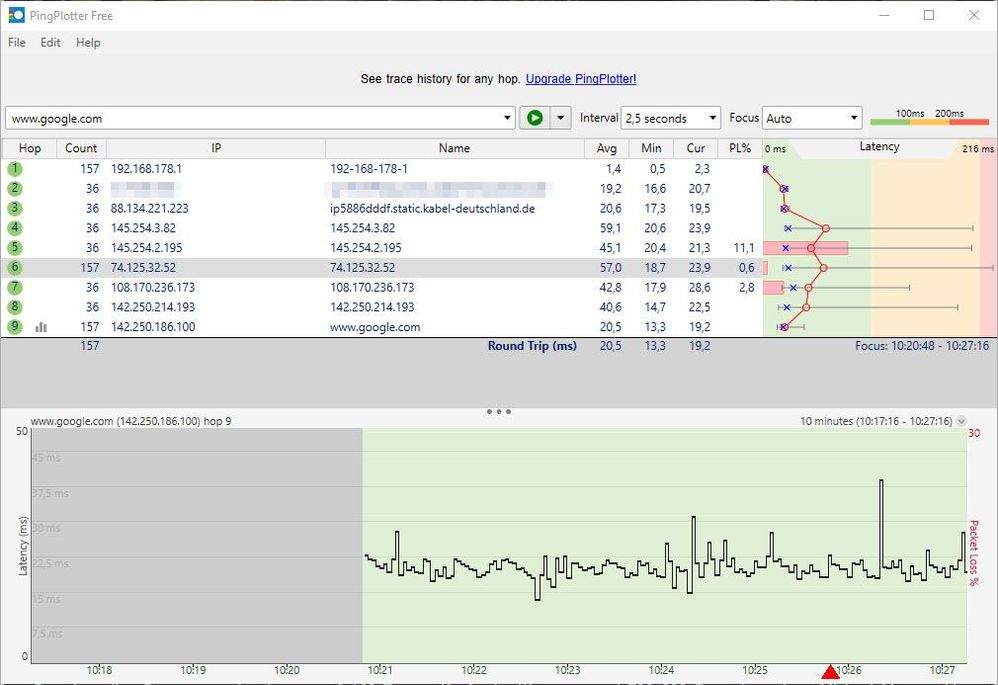The image size is (998, 685).
Task: Click the 100ms 200ms latency color scale
Action: coord(930,118)
